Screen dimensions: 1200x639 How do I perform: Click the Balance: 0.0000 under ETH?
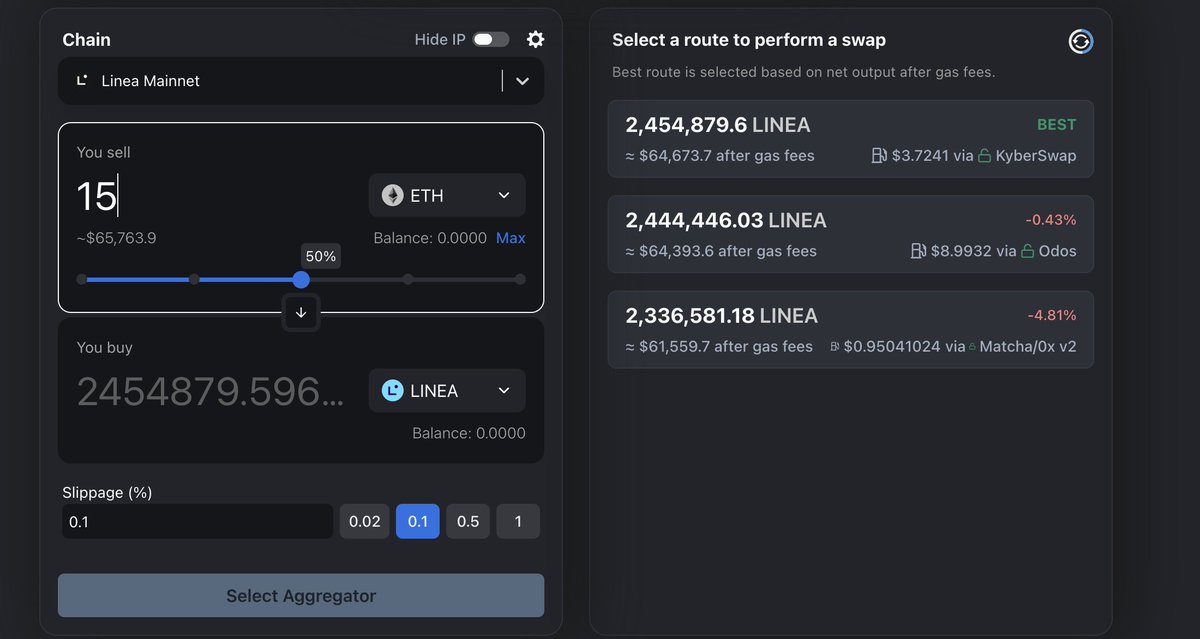coord(430,238)
